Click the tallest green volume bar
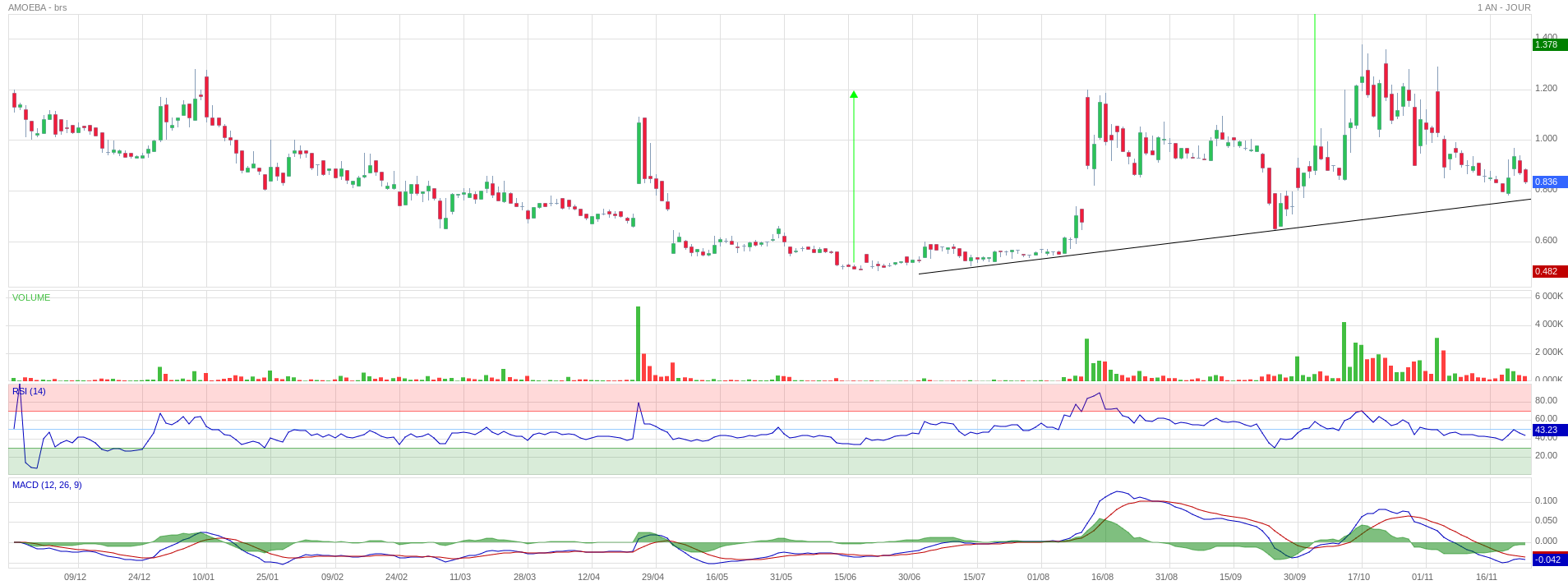The image size is (1568, 585). click(x=638, y=343)
